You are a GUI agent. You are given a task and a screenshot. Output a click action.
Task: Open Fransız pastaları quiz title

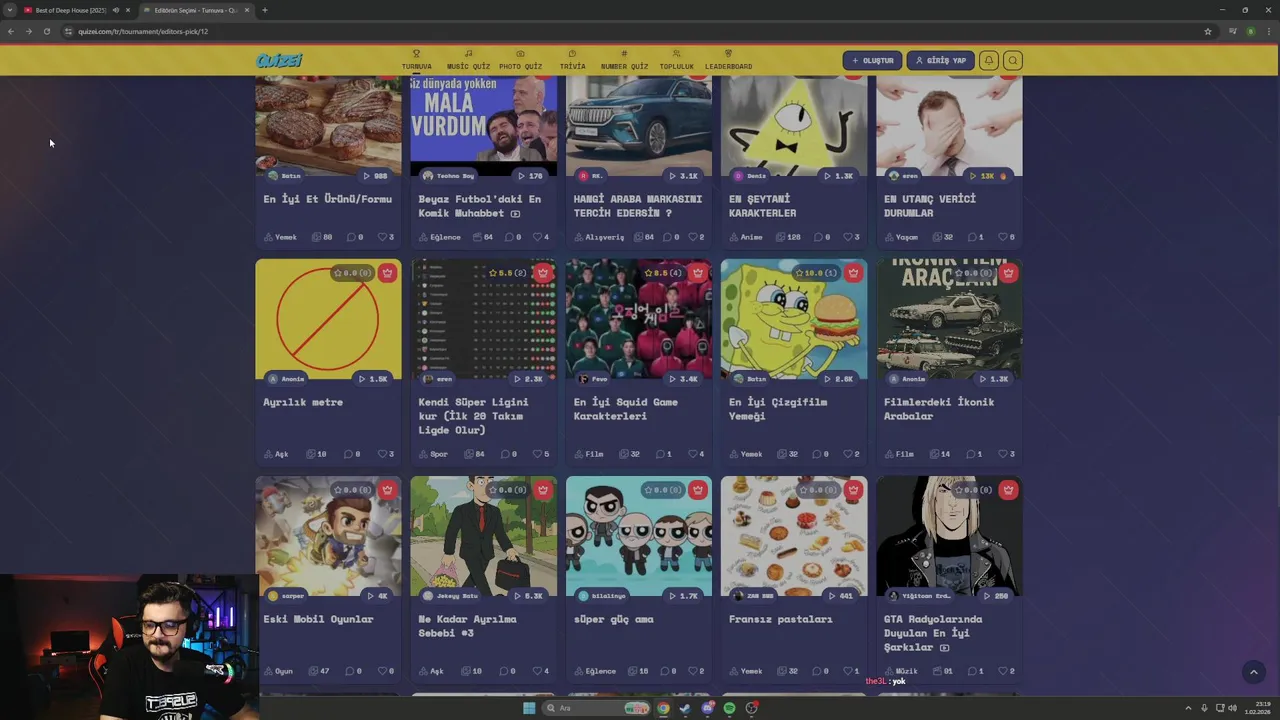pos(780,619)
